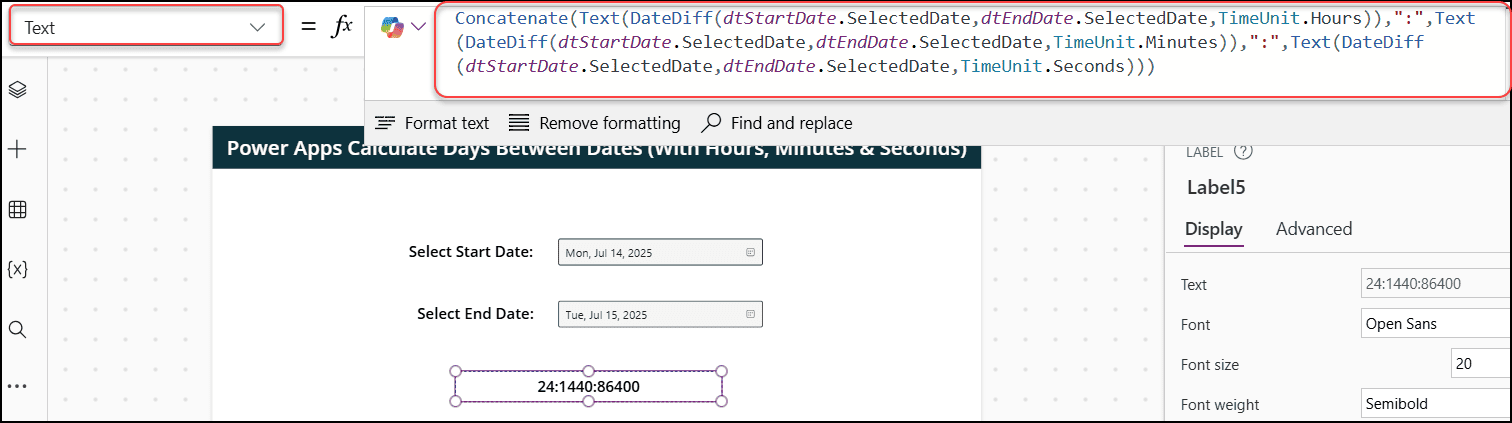Viewport: 1512px width, 423px height.
Task: Open the Search magnifier icon in sidebar
Action: click(17, 329)
